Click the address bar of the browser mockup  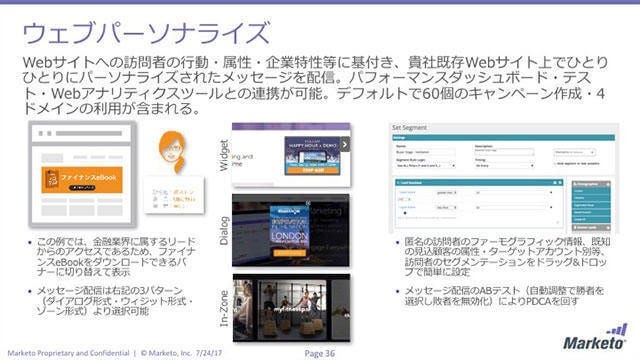(x=89, y=133)
